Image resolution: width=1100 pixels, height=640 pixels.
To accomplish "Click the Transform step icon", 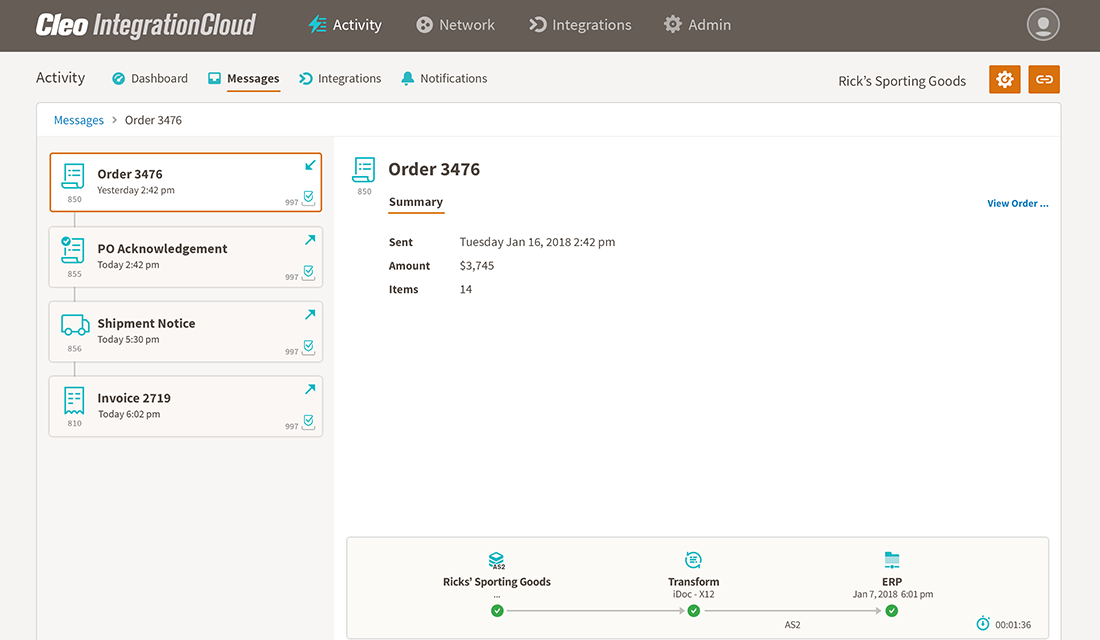I will [693, 560].
